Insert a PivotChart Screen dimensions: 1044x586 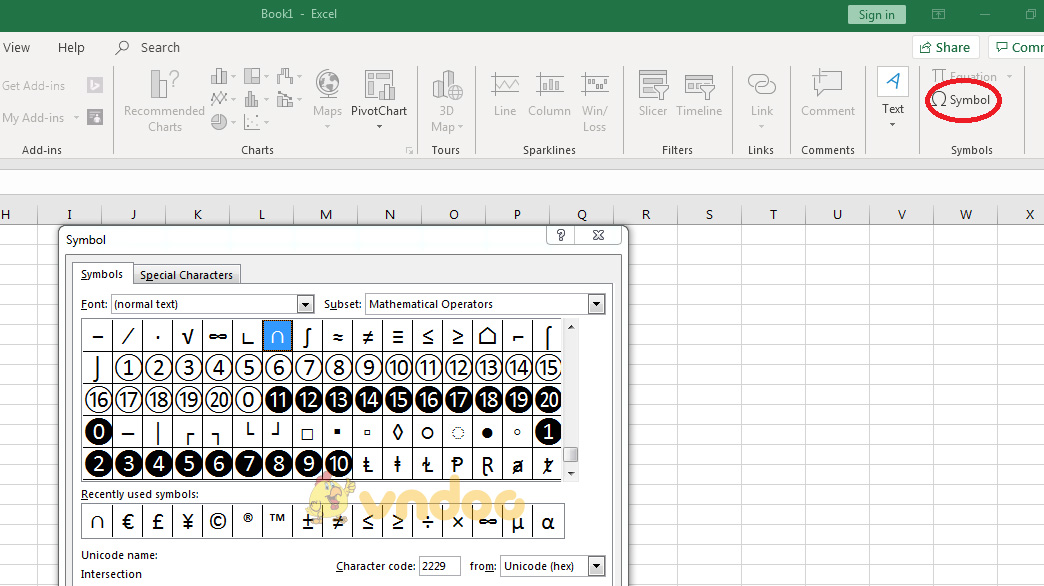click(x=379, y=97)
